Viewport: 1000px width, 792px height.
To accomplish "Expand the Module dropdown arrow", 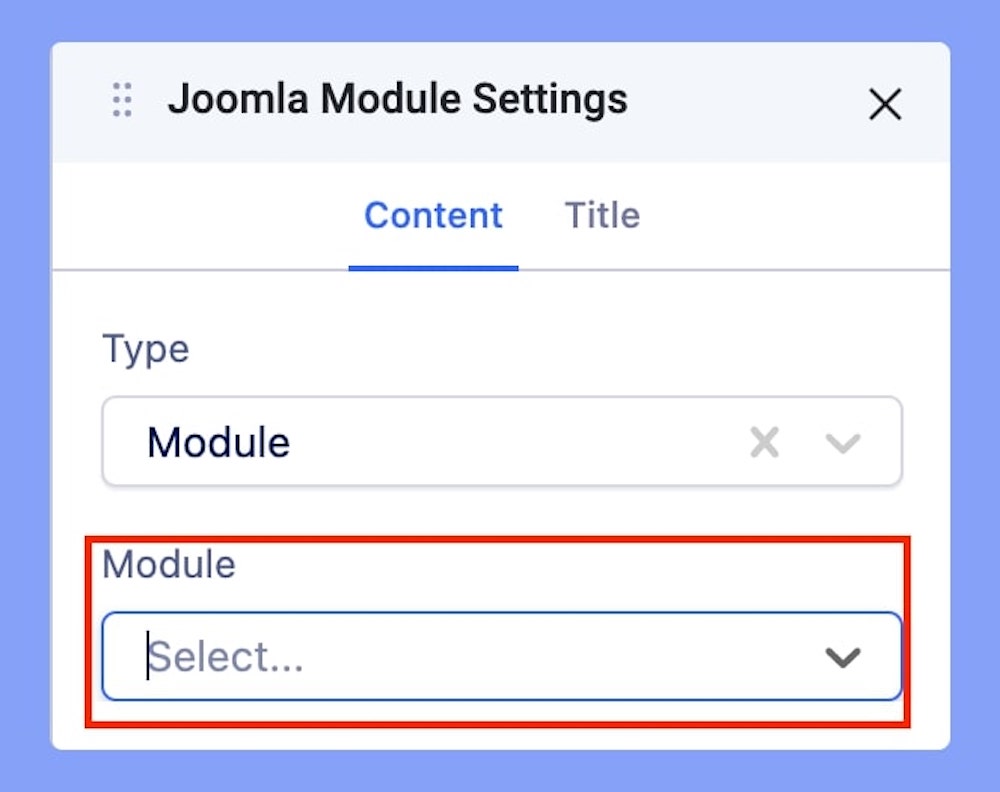I will point(843,657).
